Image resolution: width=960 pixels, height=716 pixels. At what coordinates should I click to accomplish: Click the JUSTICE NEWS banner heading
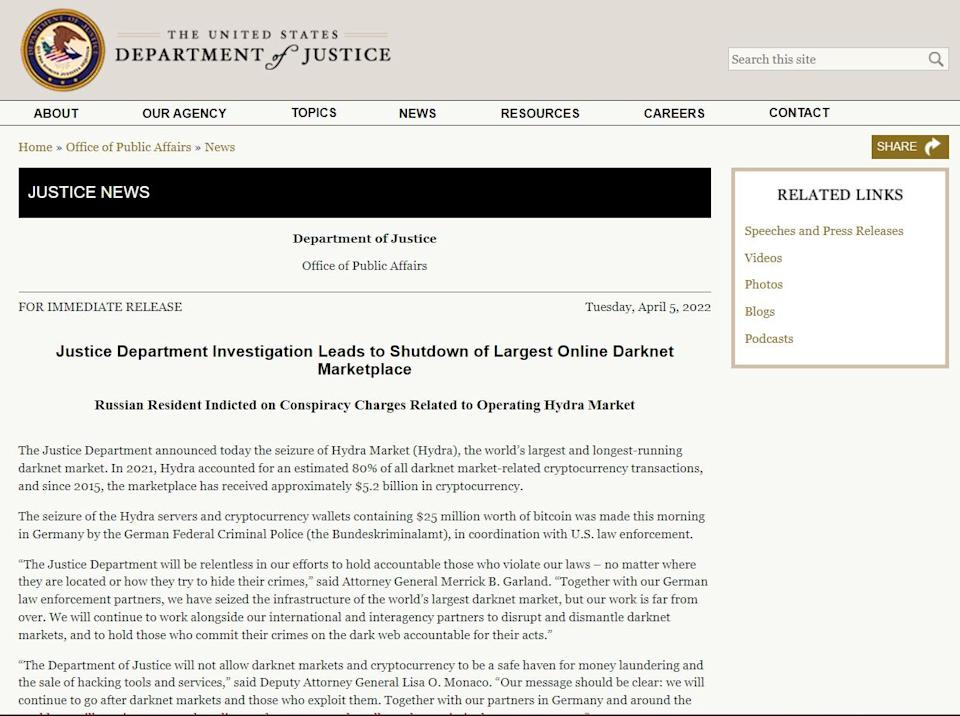(x=89, y=192)
